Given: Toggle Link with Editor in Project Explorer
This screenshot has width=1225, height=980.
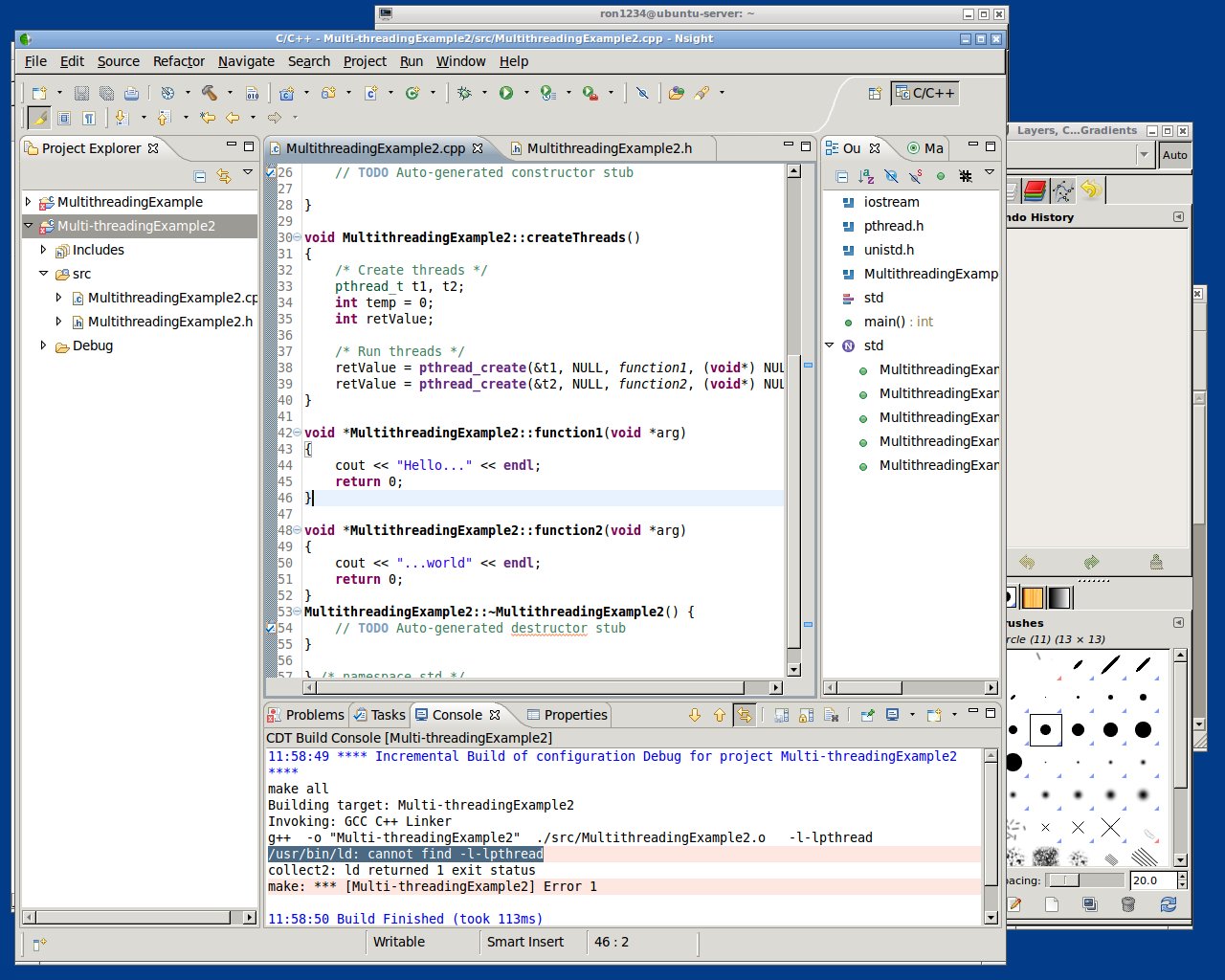Looking at the screenshot, I should 224,176.
